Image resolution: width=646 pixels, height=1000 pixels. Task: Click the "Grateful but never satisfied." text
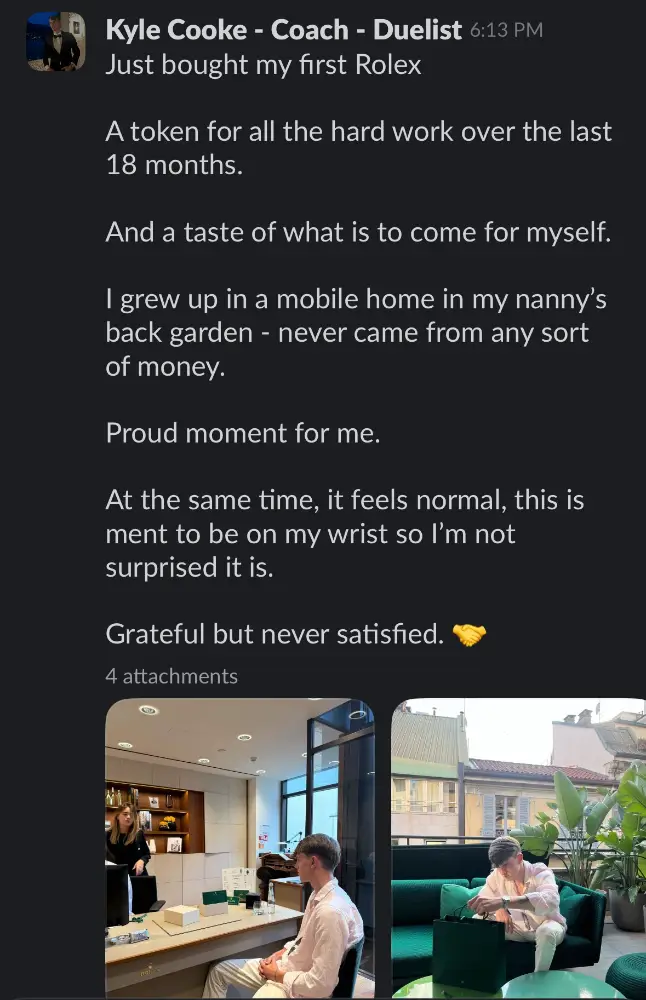click(274, 634)
